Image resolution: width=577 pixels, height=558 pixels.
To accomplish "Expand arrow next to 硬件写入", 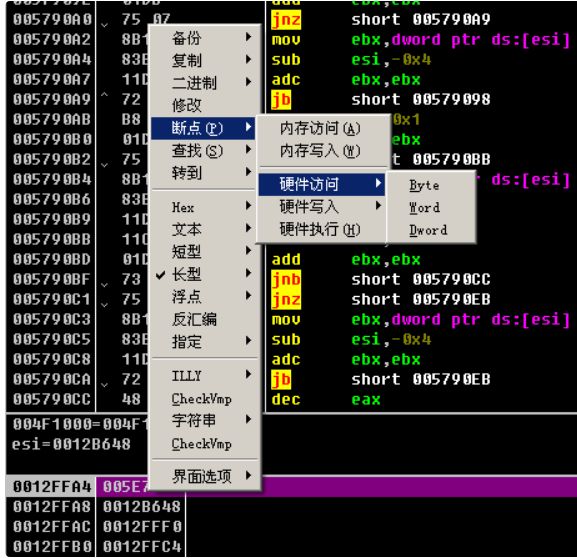I will [378, 205].
